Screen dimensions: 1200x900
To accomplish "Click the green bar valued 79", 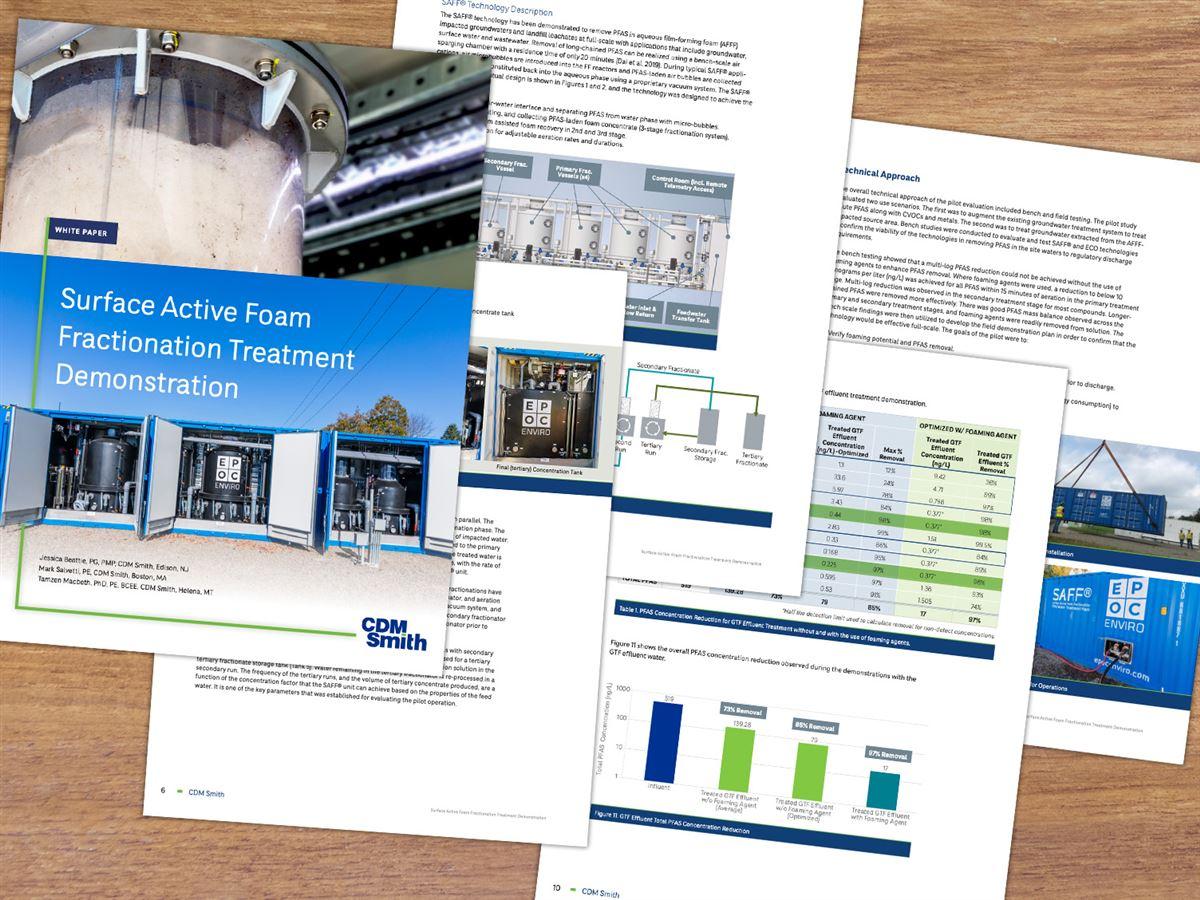I will [812, 772].
